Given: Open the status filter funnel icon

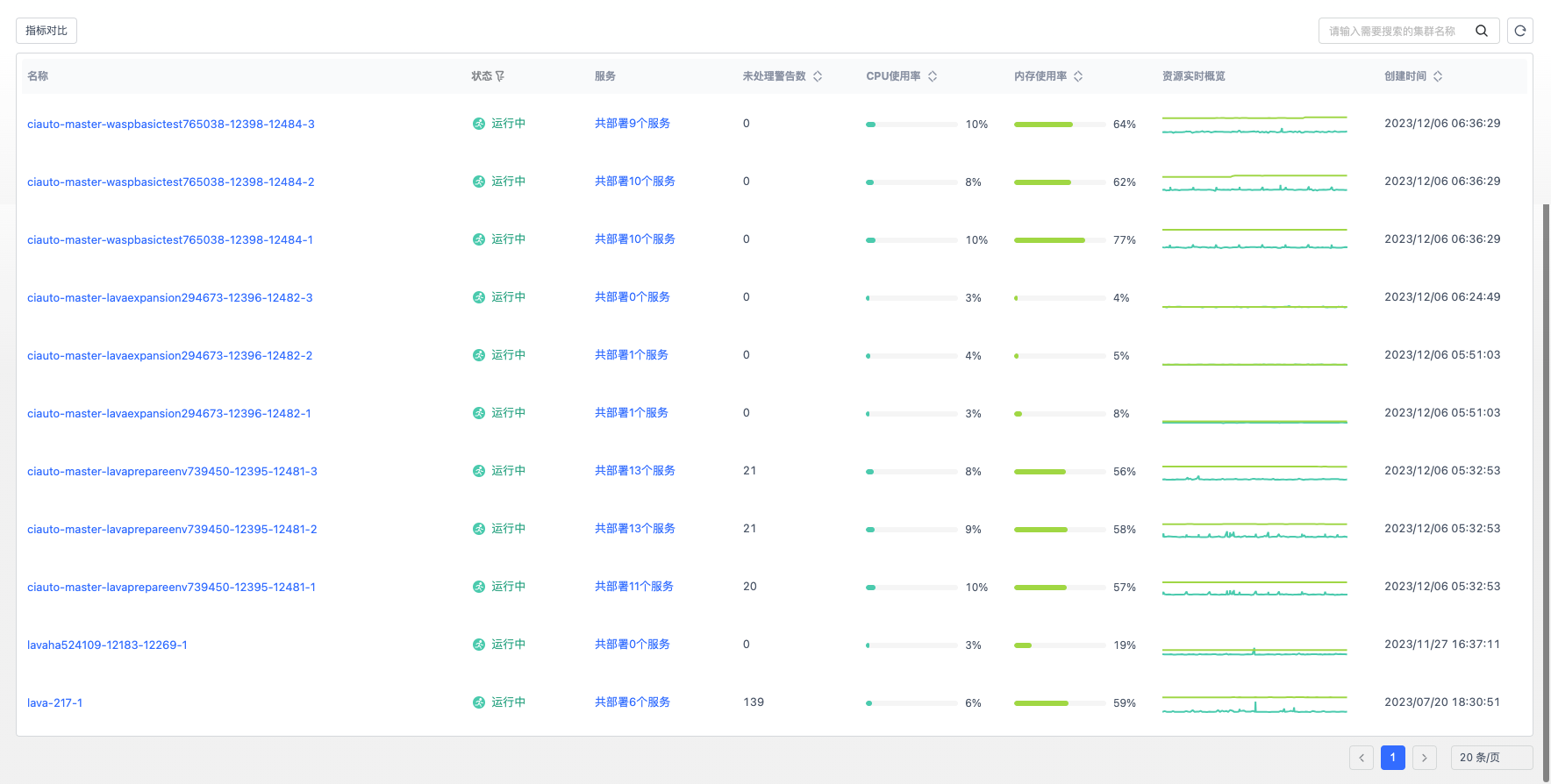Looking at the screenshot, I should click(x=500, y=76).
